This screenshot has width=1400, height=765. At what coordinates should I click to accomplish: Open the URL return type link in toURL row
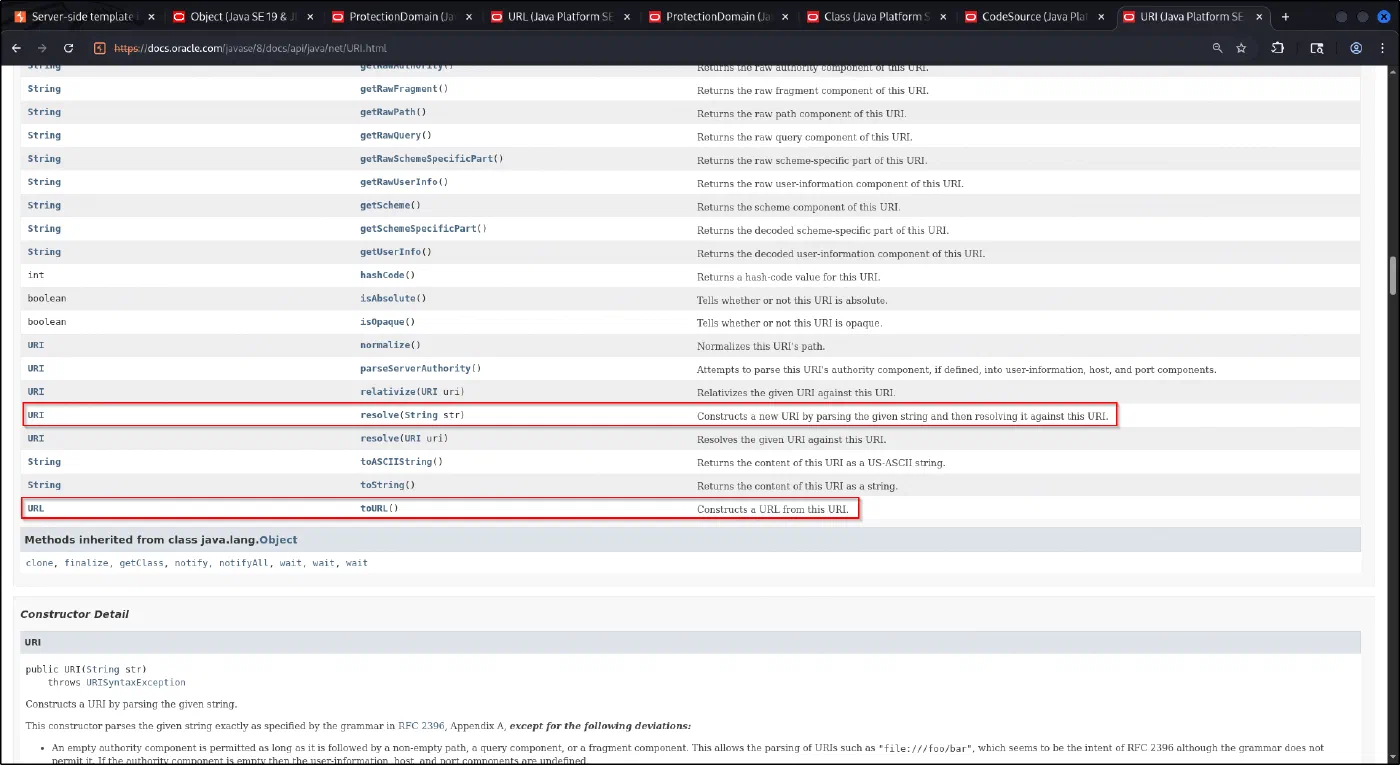click(x=36, y=508)
